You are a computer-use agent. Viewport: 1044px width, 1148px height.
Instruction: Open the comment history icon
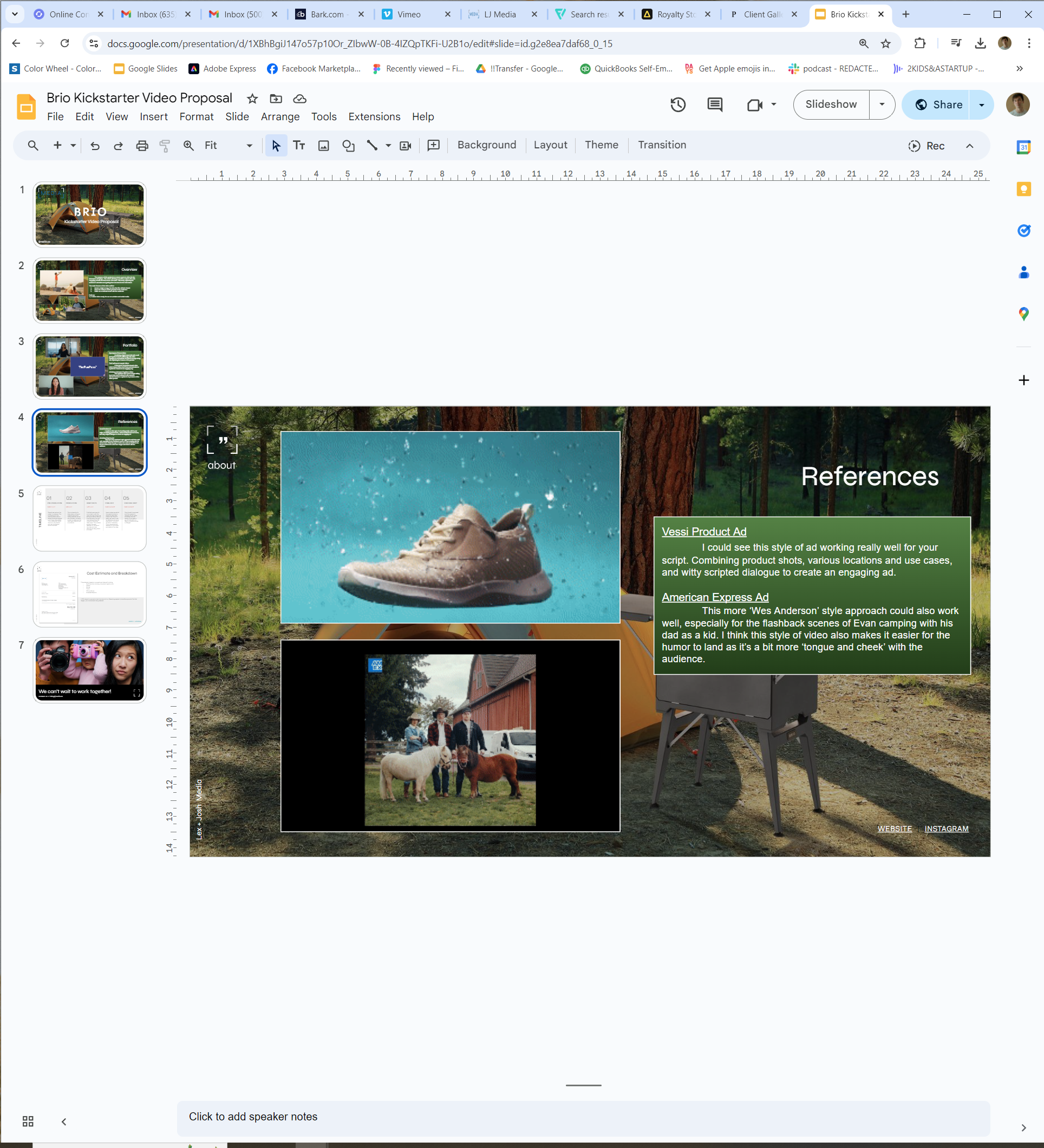click(715, 104)
